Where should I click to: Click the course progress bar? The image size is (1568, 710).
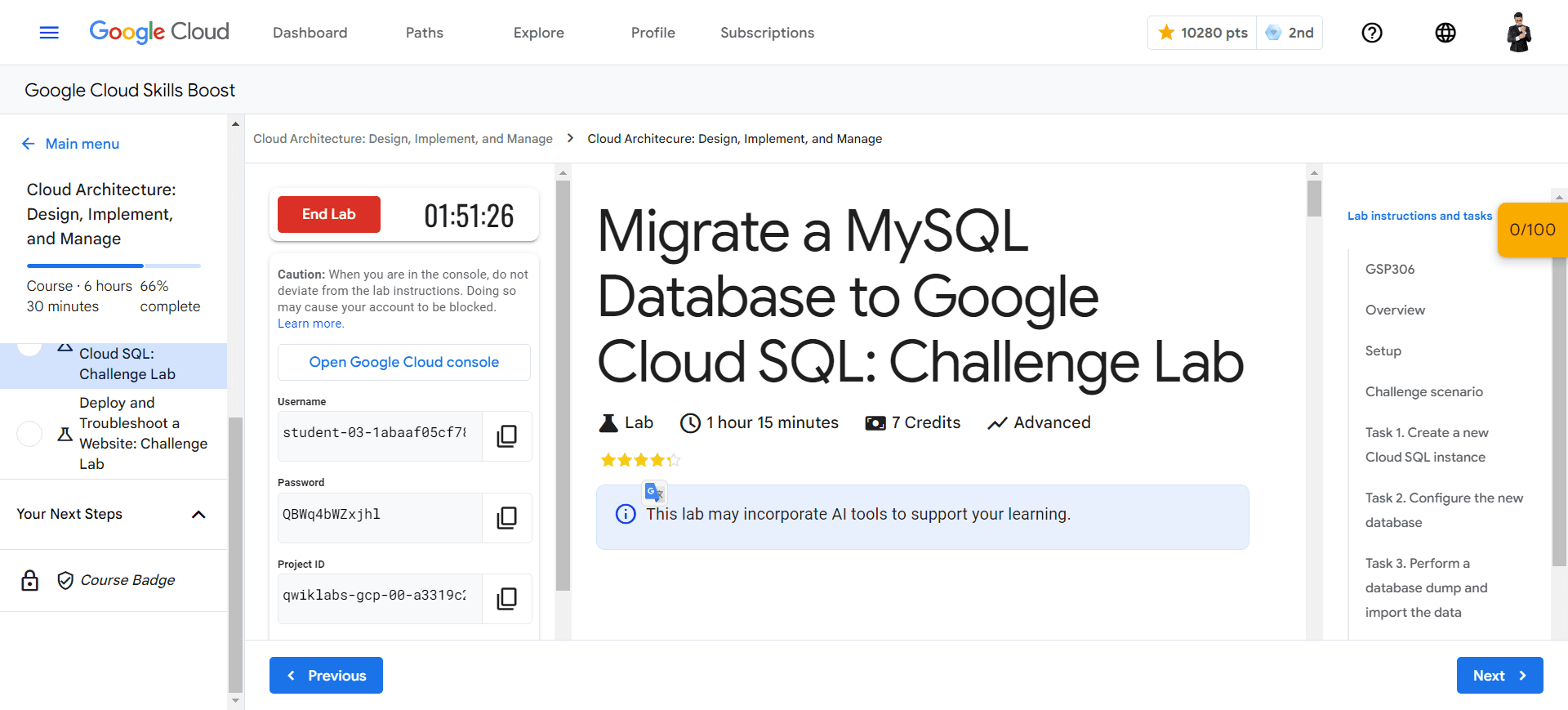114,266
